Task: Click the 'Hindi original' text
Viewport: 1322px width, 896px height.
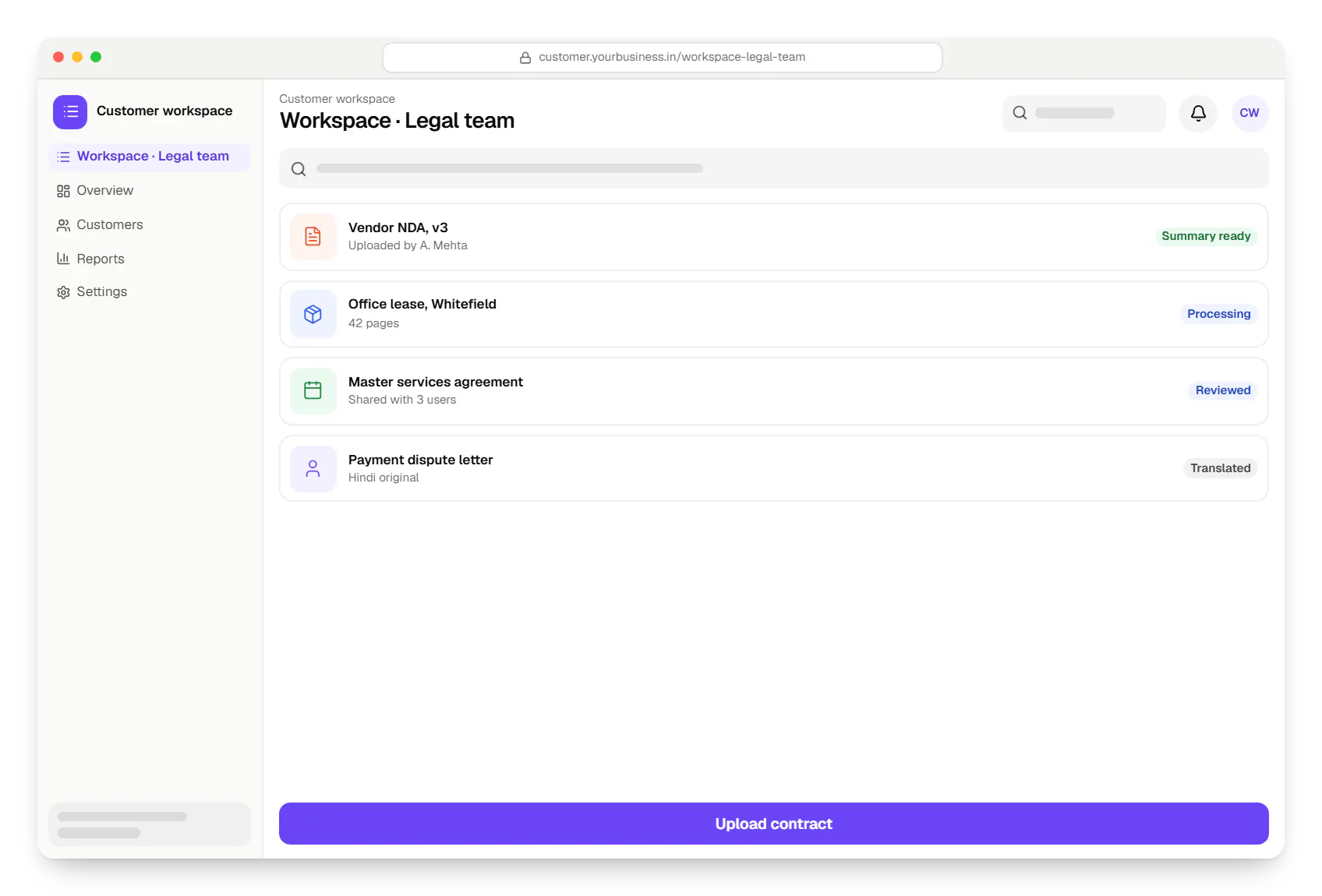Action: point(384,478)
